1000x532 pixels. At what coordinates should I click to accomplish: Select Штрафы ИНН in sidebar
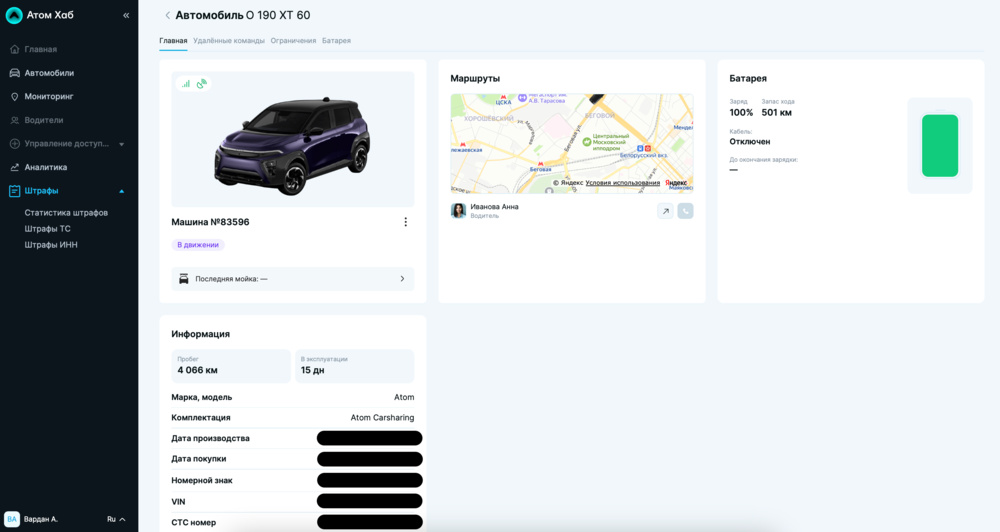point(51,245)
